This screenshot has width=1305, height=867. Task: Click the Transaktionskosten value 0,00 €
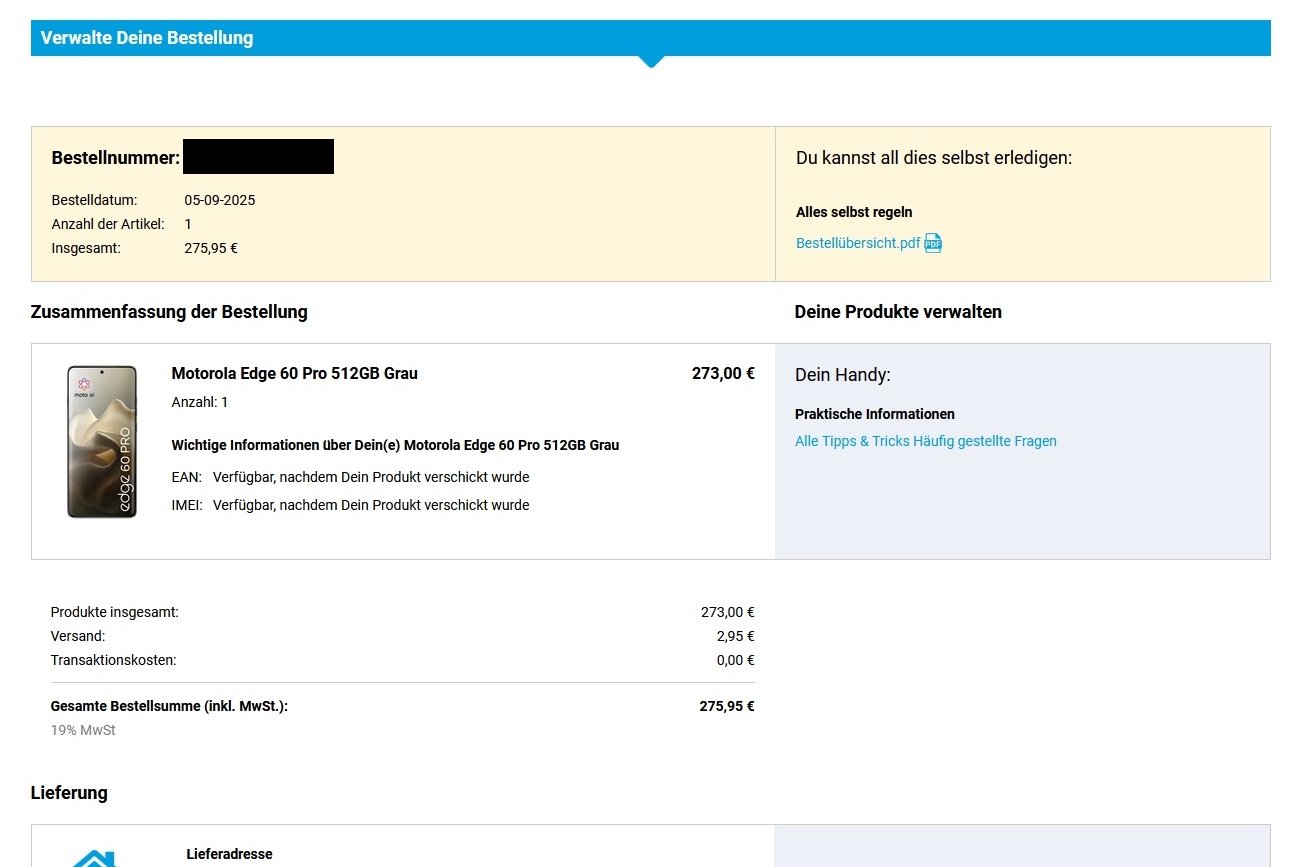(x=736, y=660)
